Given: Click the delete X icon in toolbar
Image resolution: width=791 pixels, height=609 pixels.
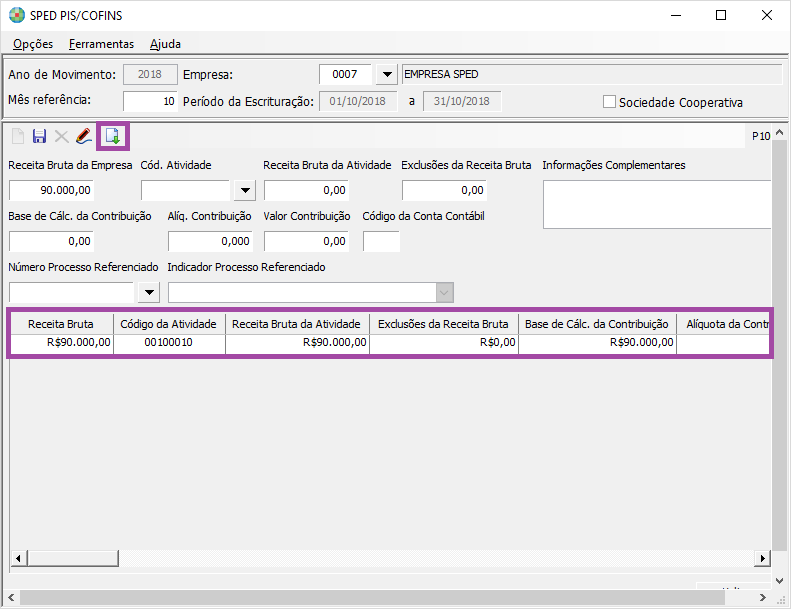Looking at the screenshot, I should point(62,136).
